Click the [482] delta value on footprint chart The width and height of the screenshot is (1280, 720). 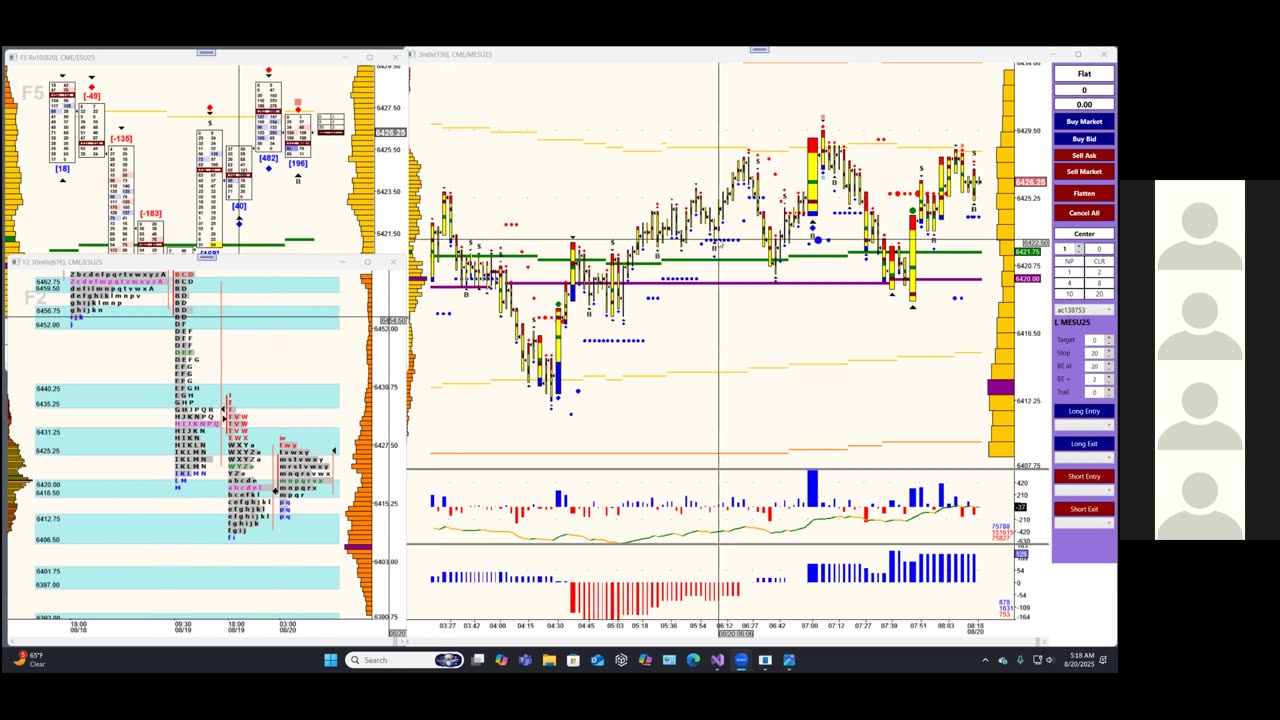tap(268, 158)
